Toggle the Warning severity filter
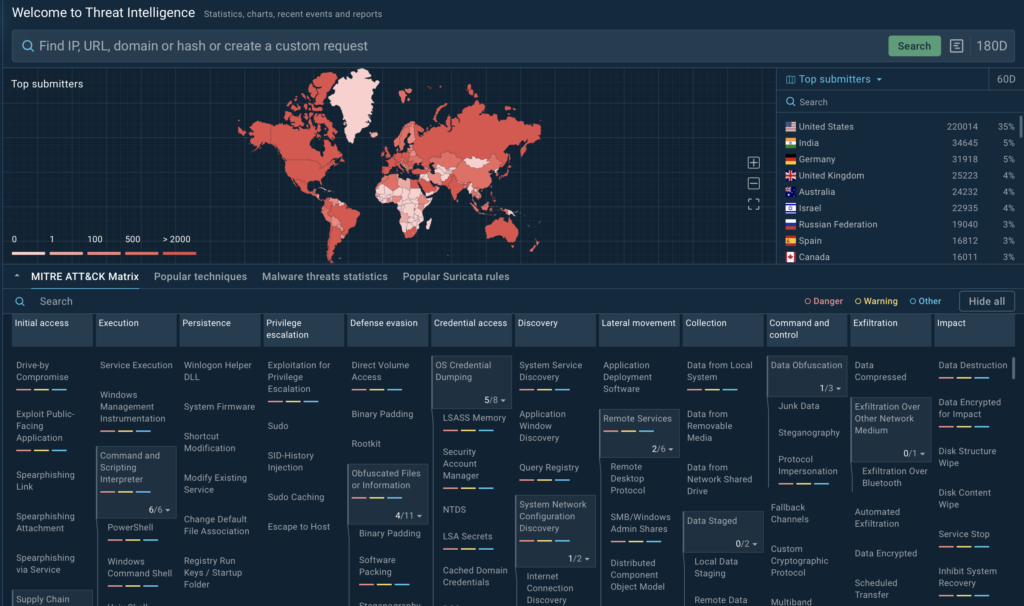 876,301
